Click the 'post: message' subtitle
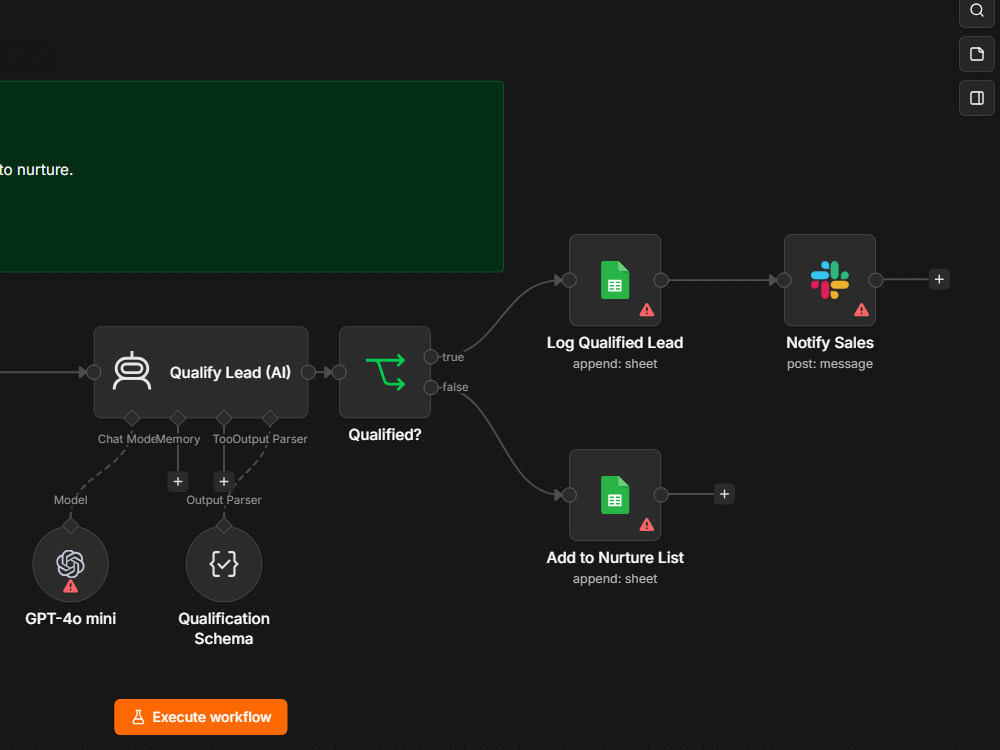 tap(830, 364)
